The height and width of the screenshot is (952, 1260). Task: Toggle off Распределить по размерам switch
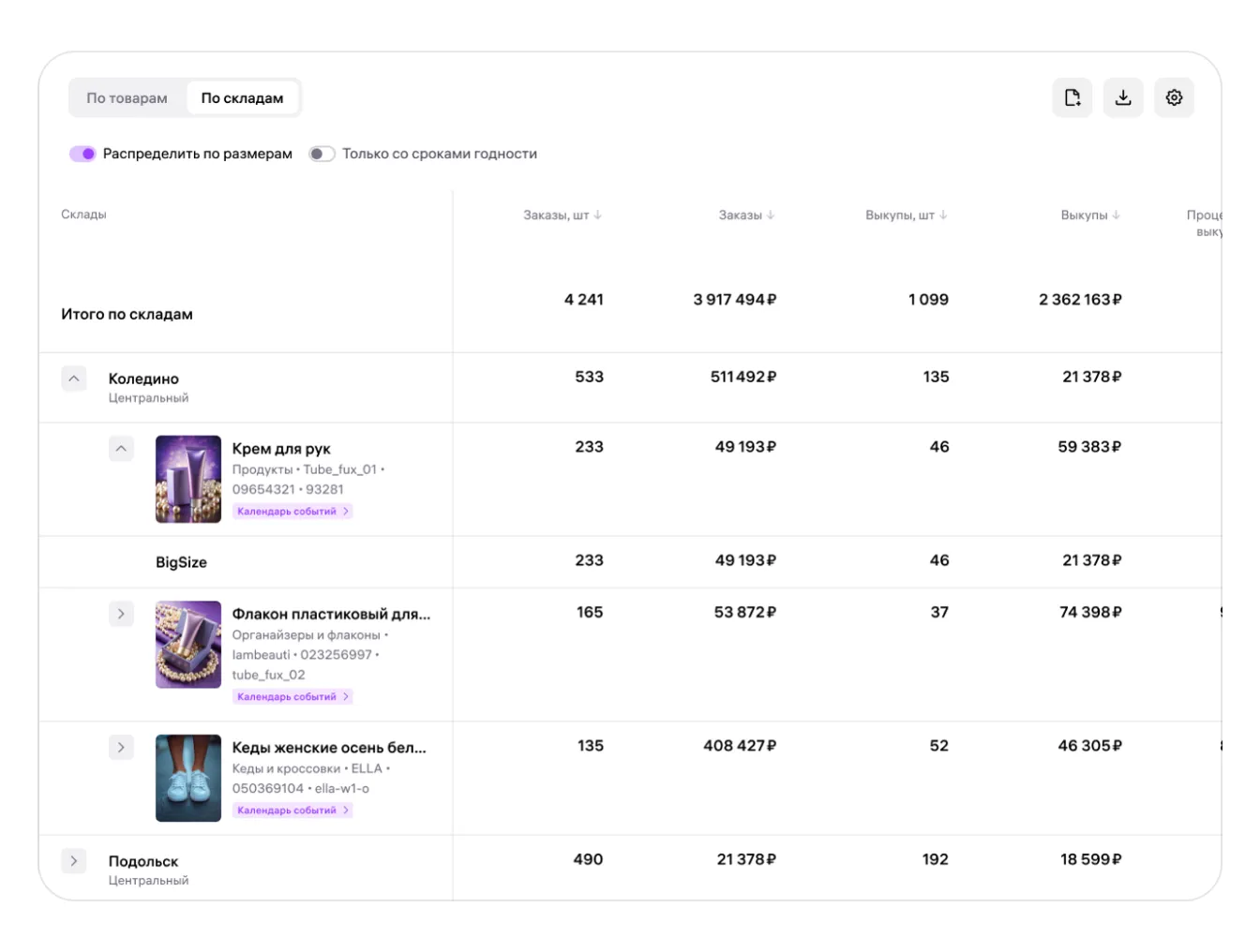tap(82, 154)
